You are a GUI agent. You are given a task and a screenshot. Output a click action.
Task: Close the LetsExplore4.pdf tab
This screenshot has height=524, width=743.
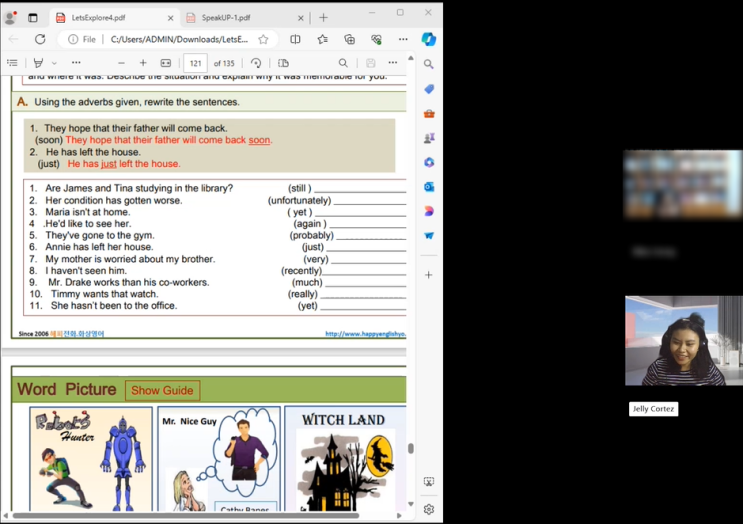pyautogui.click(x=171, y=18)
